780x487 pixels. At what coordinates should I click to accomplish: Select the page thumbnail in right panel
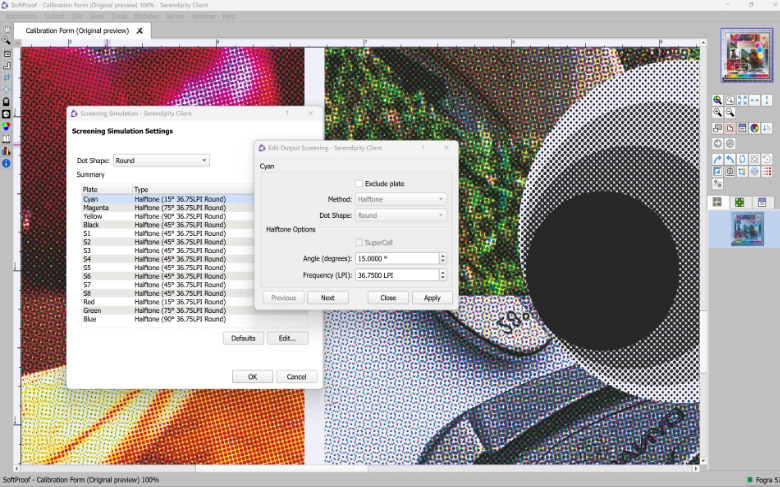[747, 229]
